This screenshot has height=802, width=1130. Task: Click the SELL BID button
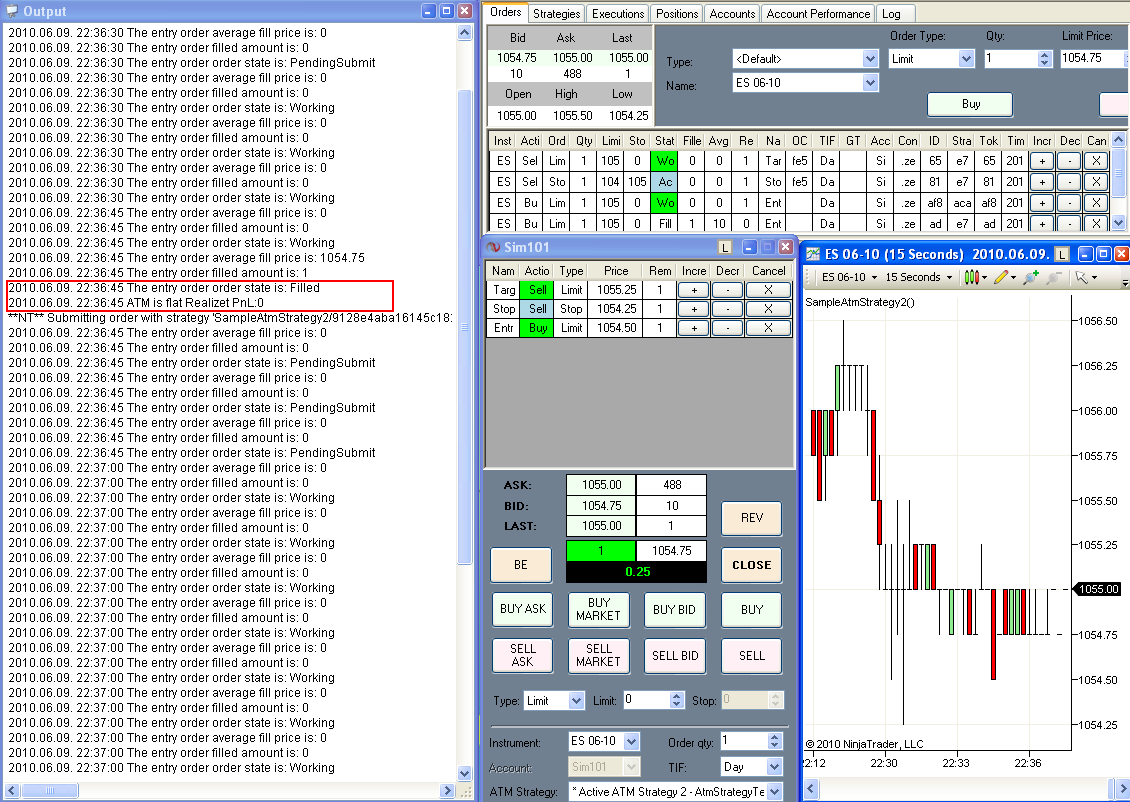tap(675, 656)
